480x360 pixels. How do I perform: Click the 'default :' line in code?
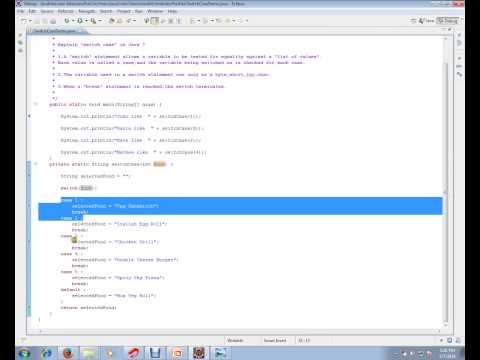tap(72, 290)
